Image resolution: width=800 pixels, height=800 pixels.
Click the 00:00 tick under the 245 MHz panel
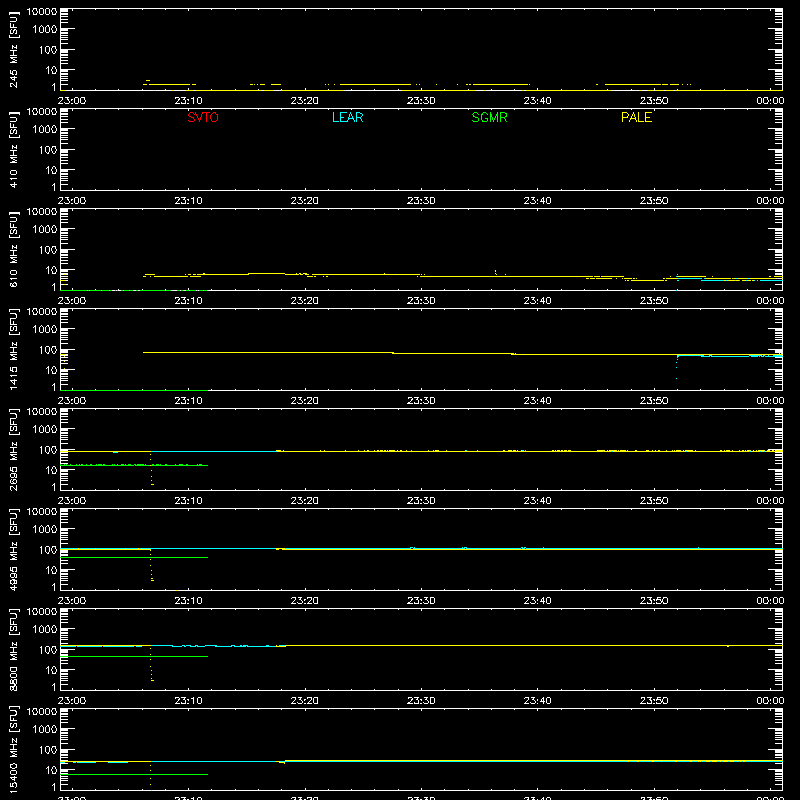pyautogui.click(x=770, y=101)
